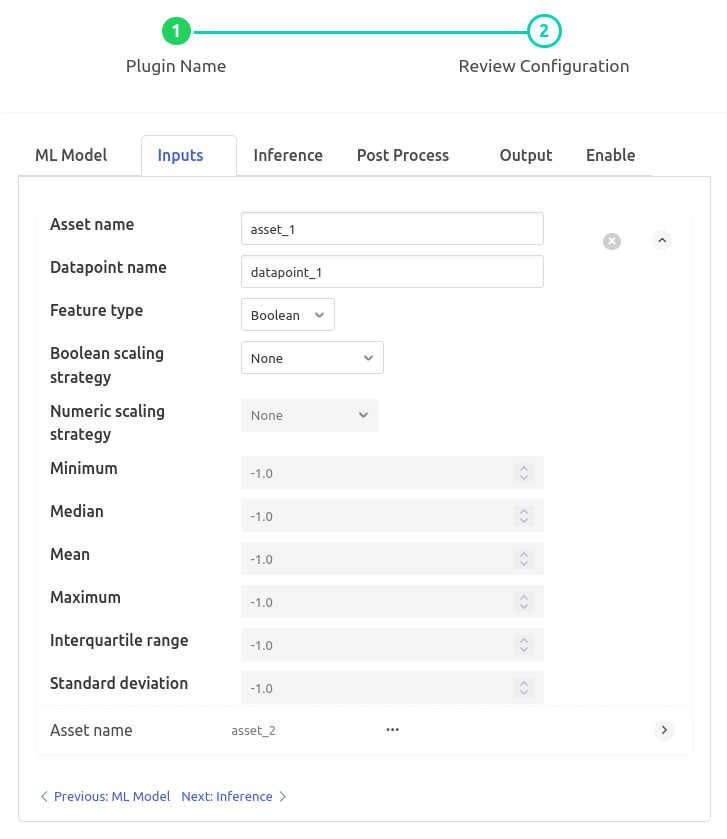Viewport: 727px width, 839px height.
Task: Collapse the asset_1 panel using the up chevron
Action: coord(662,240)
